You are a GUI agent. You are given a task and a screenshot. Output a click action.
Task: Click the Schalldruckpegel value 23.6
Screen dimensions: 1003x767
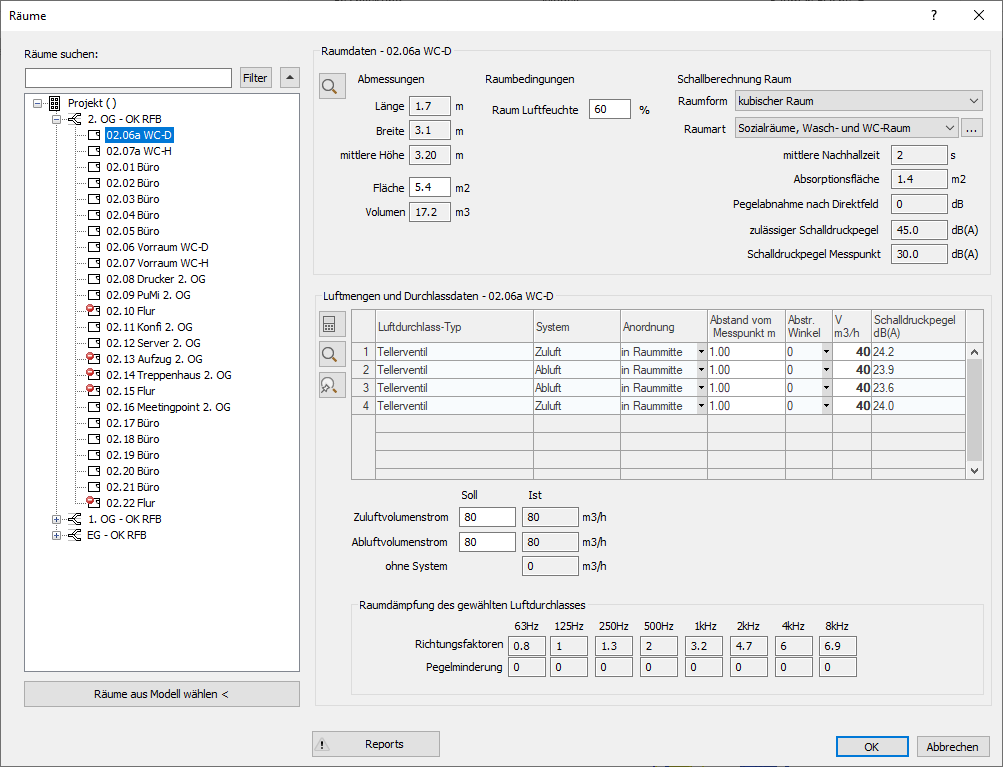(x=919, y=388)
